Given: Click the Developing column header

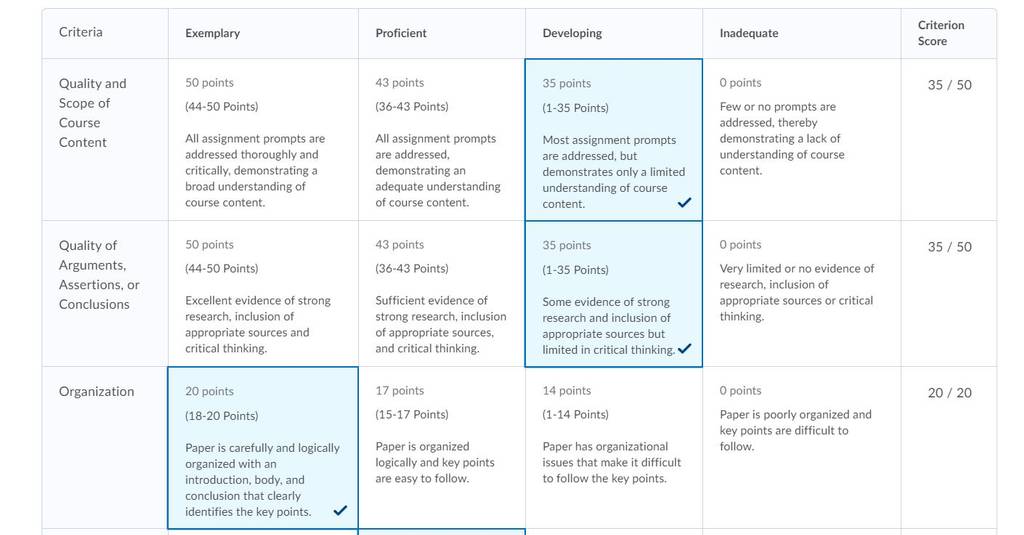Looking at the screenshot, I should [x=572, y=33].
